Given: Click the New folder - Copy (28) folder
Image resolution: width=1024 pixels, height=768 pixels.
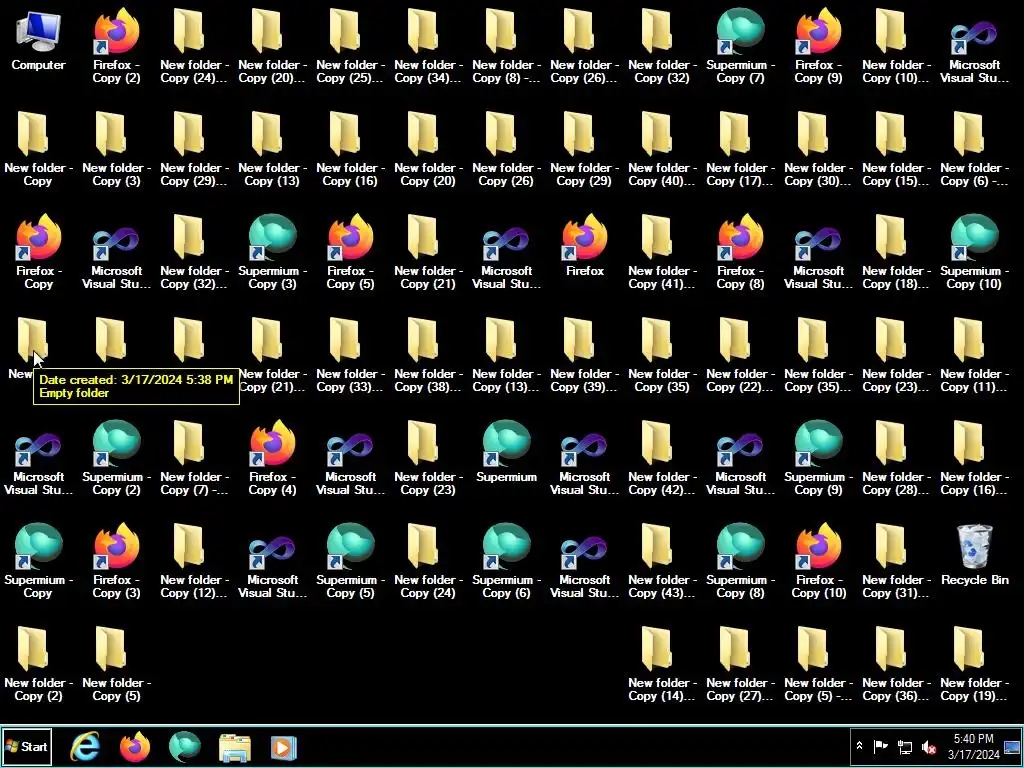Looking at the screenshot, I should click(x=896, y=460).
